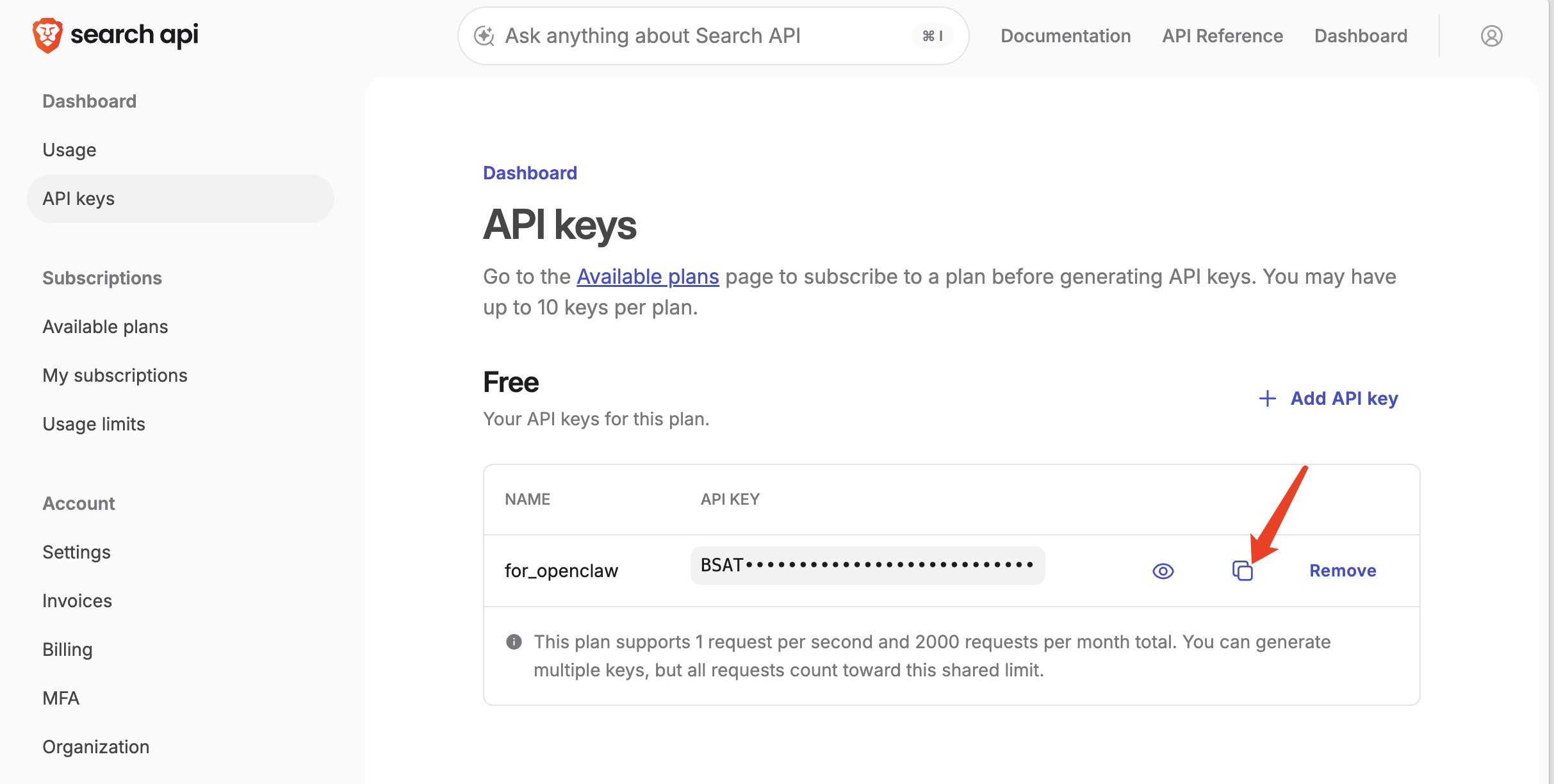This screenshot has width=1554, height=784.
Task: Open Billing in the sidebar
Action: [x=67, y=649]
